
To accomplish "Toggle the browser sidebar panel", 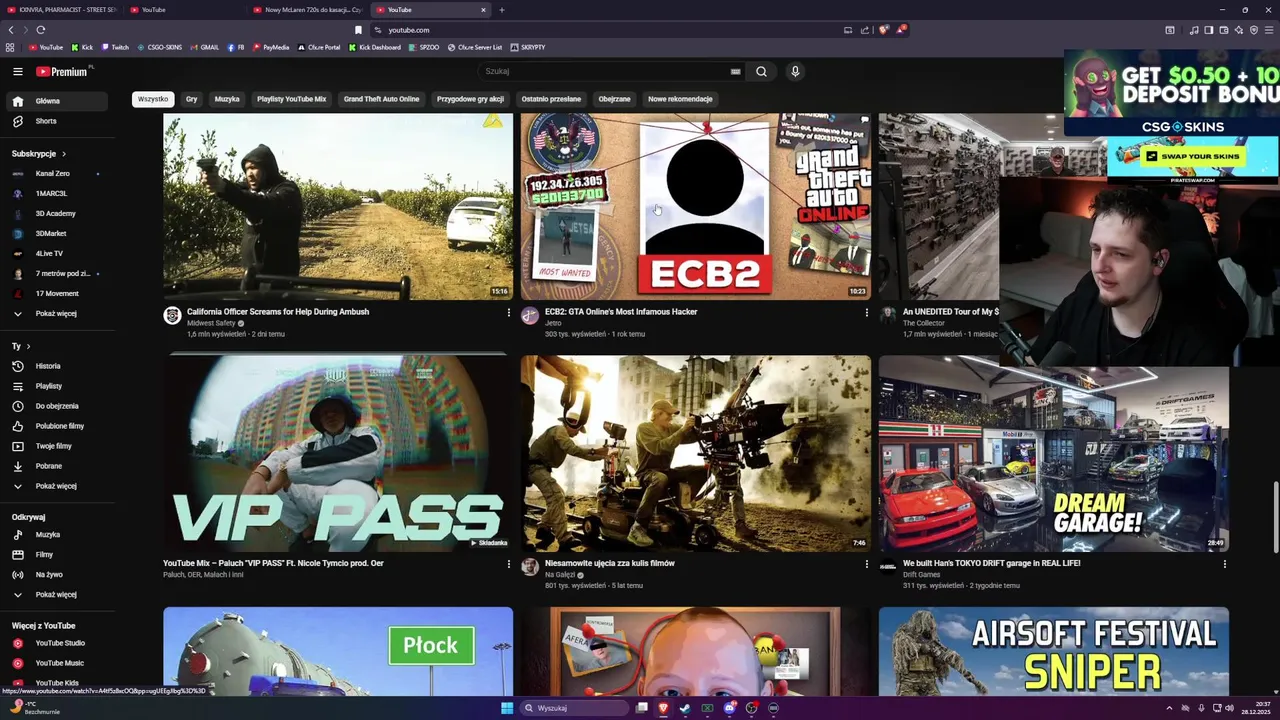I will (x=1209, y=30).
